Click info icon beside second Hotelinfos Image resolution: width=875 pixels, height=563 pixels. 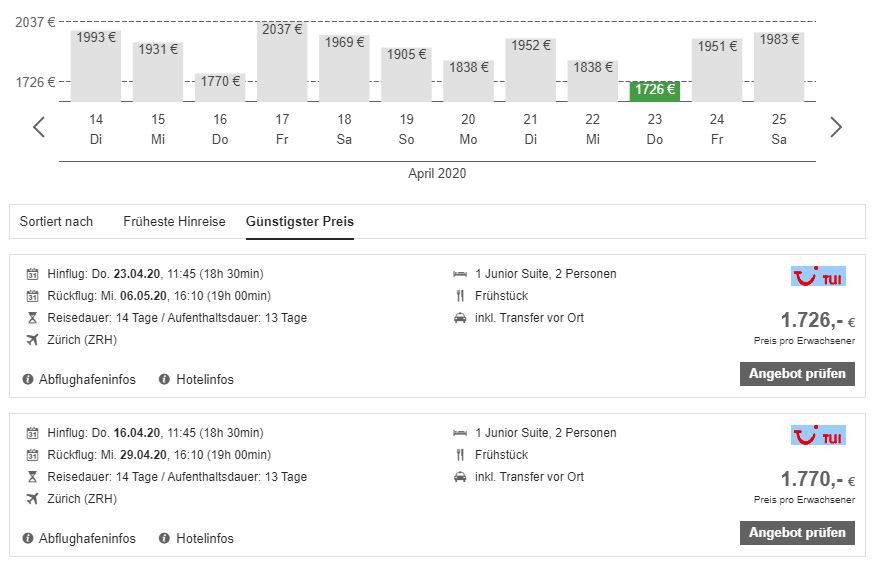164,538
